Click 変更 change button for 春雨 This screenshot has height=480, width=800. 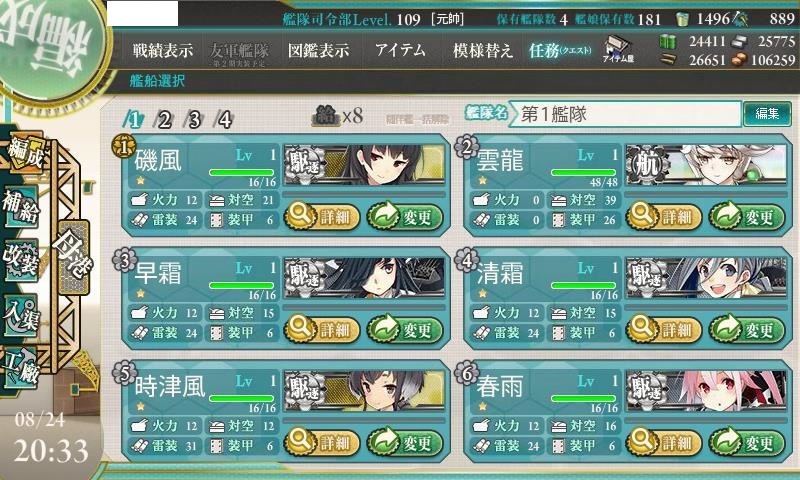coord(746,442)
